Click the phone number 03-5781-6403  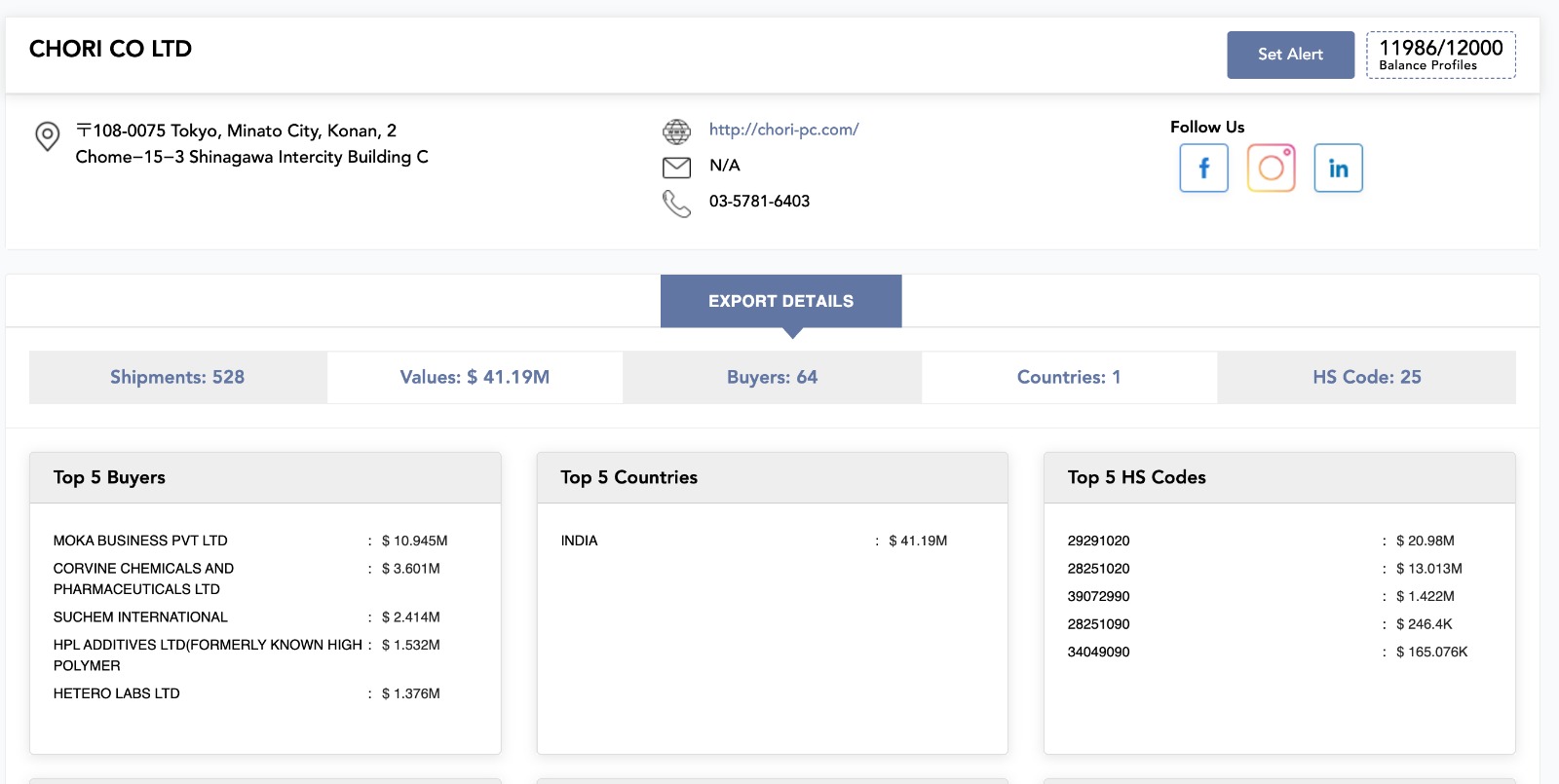tap(759, 202)
